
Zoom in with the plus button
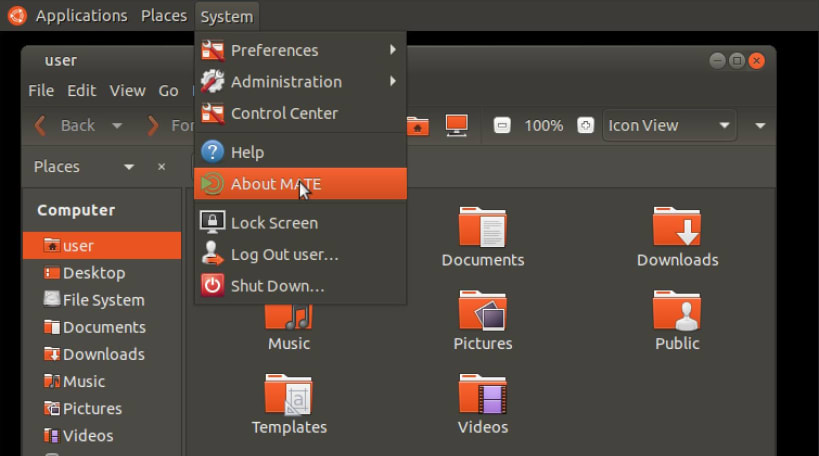pyautogui.click(x=586, y=125)
